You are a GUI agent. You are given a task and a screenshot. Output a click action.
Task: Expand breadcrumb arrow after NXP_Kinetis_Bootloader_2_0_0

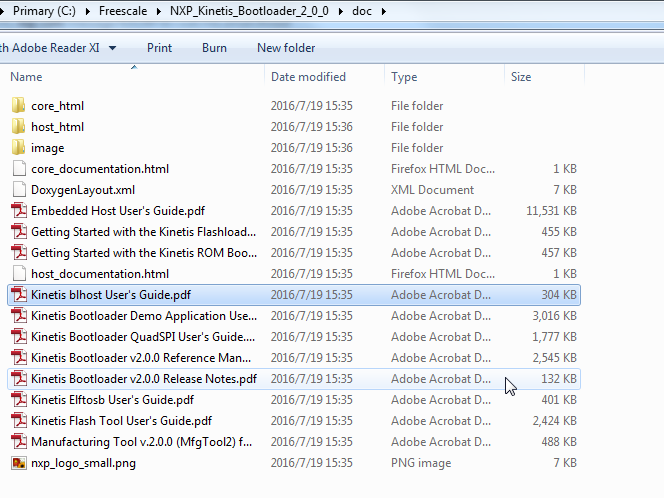[340, 11]
